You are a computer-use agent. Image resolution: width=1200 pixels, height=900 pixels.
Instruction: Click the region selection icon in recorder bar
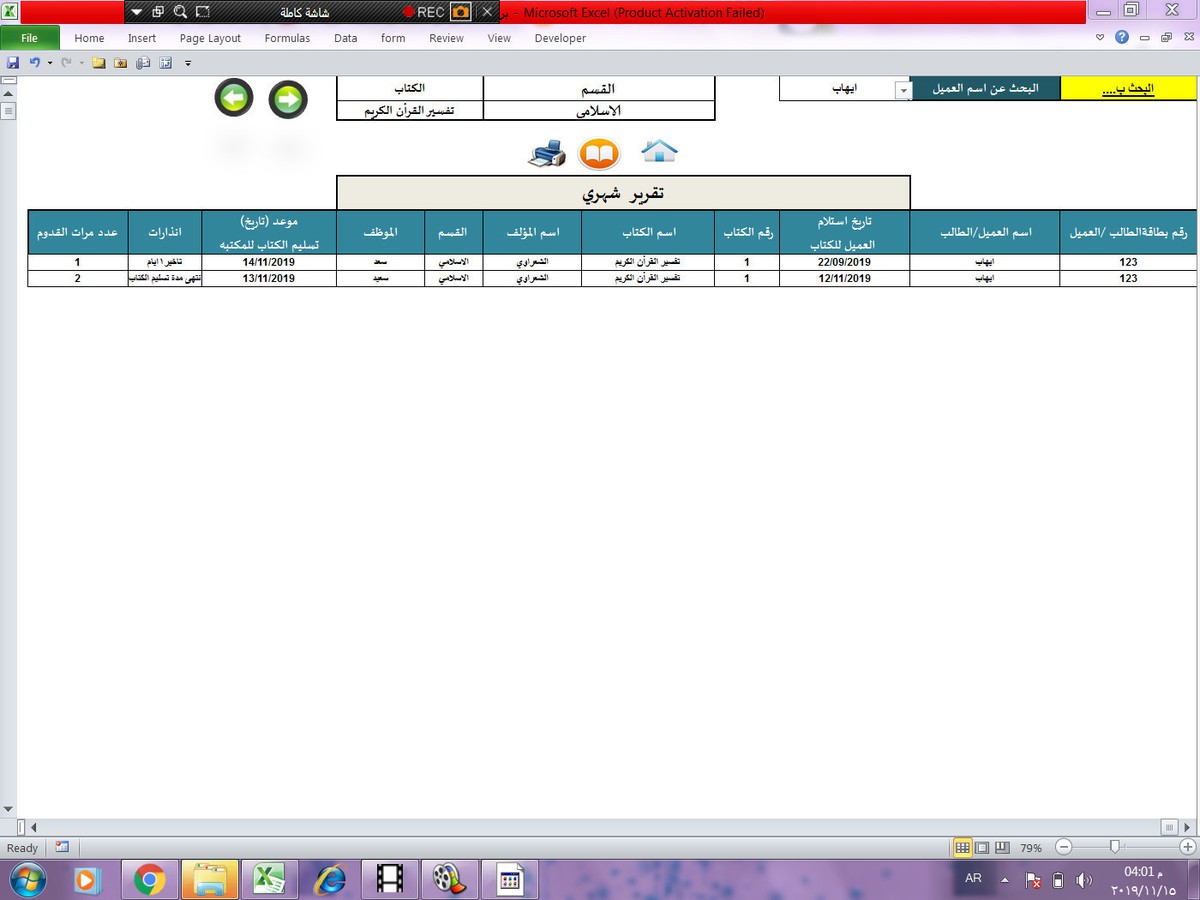click(x=203, y=12)
